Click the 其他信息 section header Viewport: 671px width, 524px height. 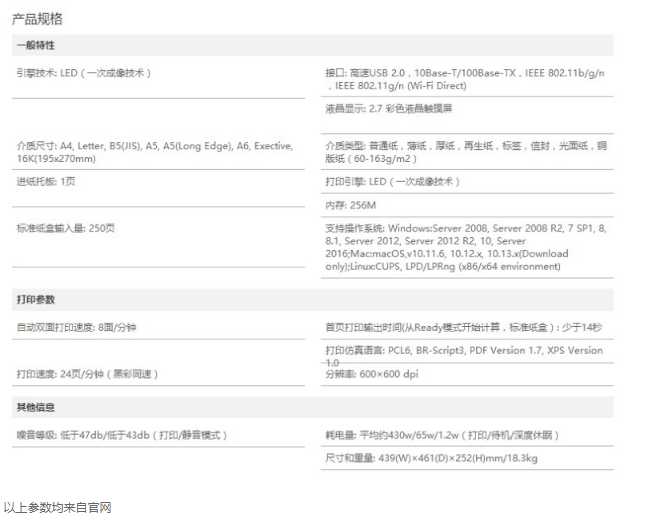[x=36, y=408]
